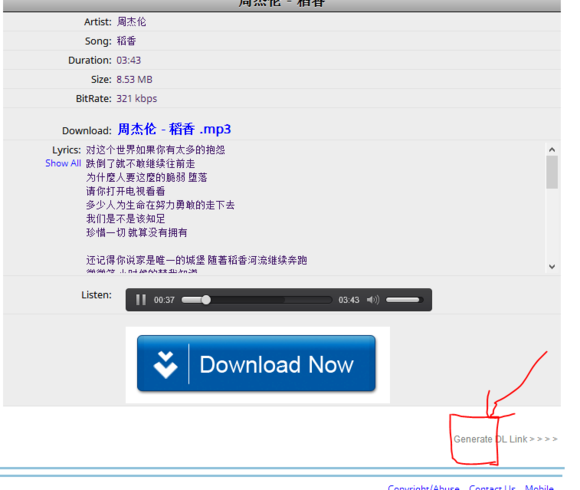Open the Copyright/Abuse footer link
This screenshot has width=580, height=490.
pyautogui.click(x=424, y=487)
